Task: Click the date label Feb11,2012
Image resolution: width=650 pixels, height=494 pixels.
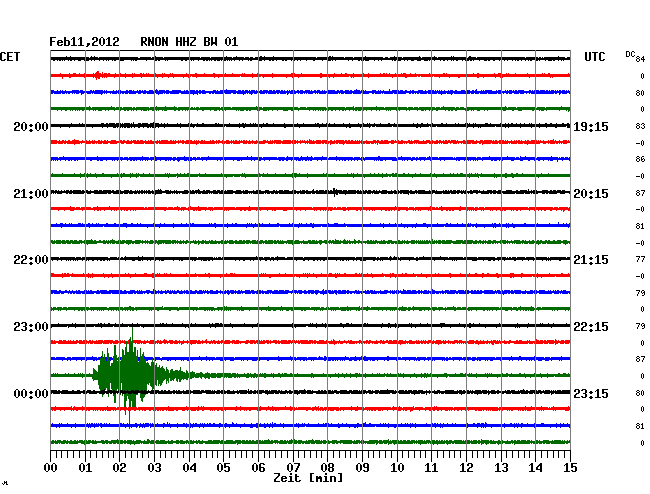Action: point(84,42)
